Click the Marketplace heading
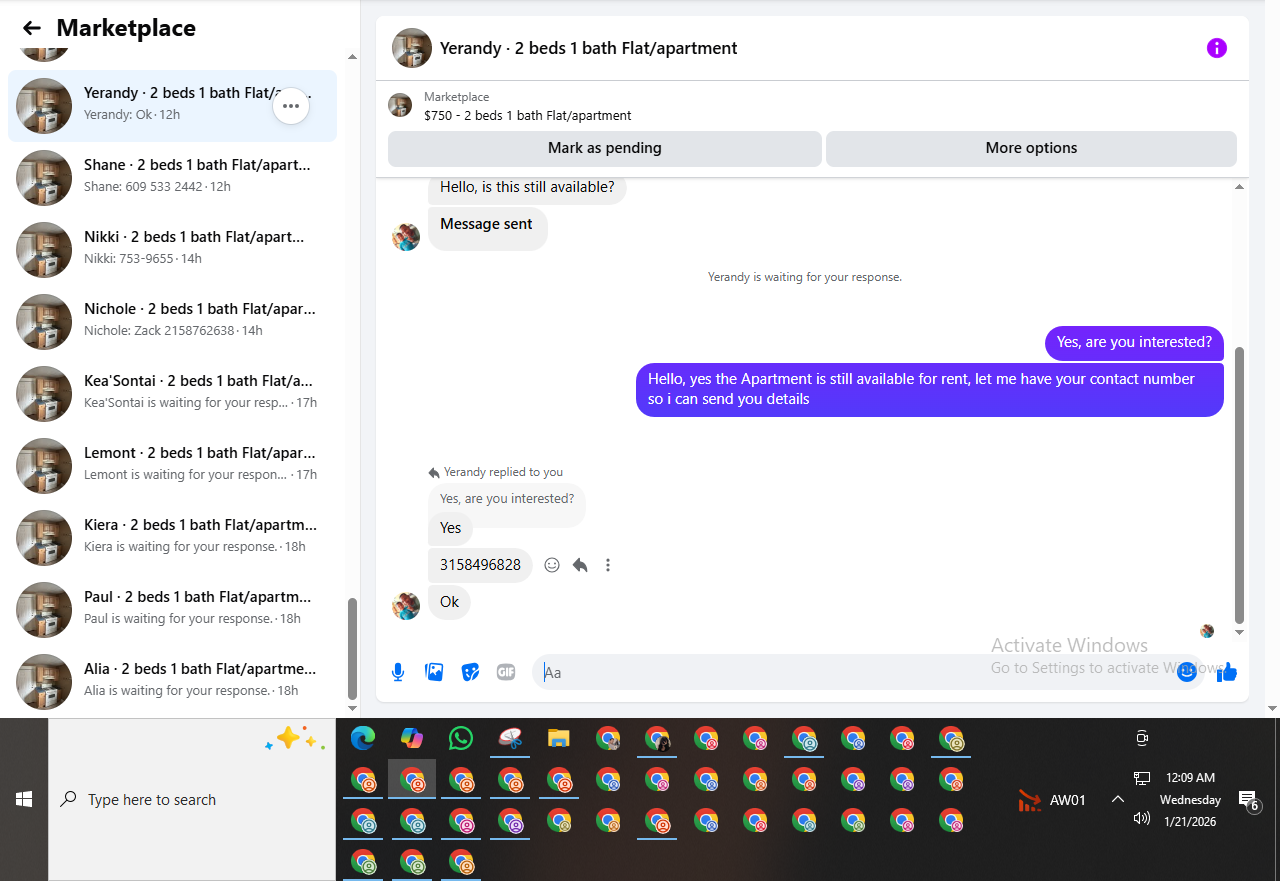The height and width of the screenshot is (881, 1280). (x=126, y=28)
